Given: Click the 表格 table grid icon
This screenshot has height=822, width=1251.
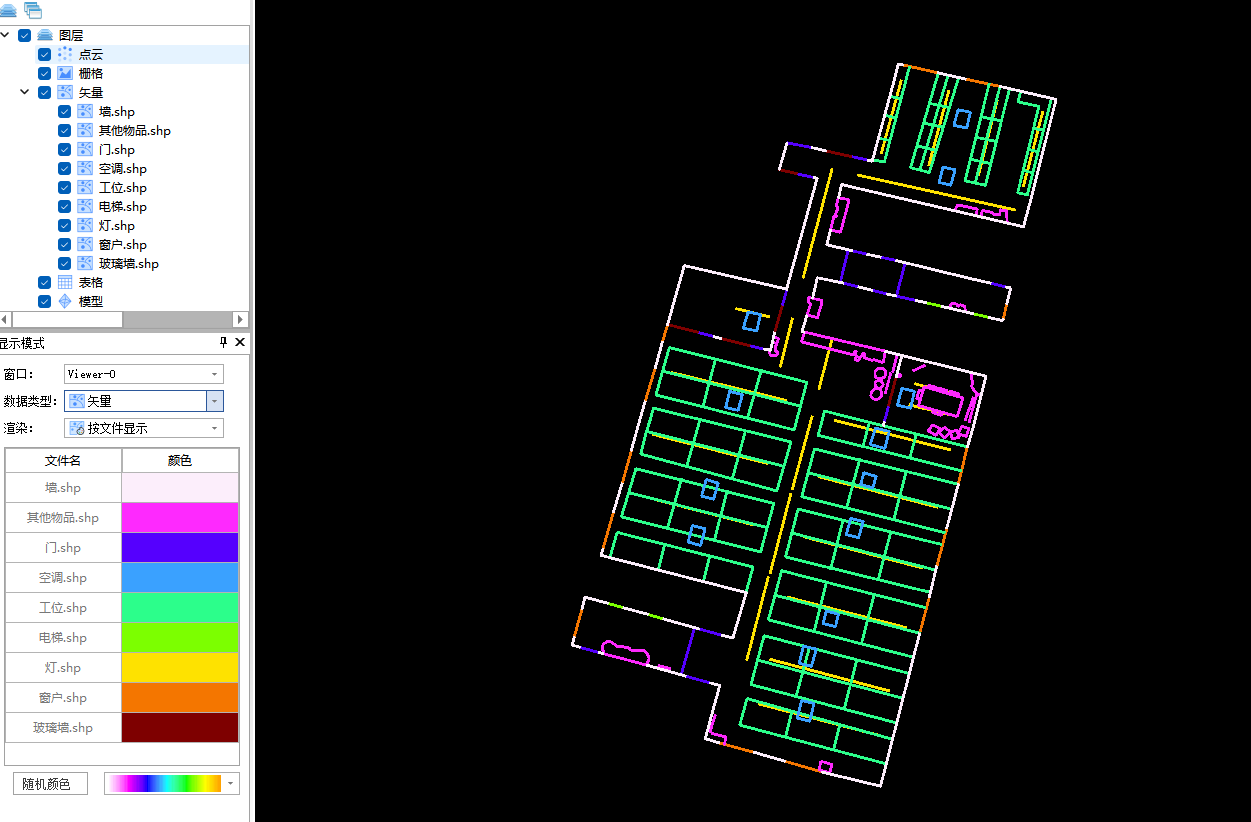Looking at the screenshot, I should pyautogui.click(x=65, y=282).
